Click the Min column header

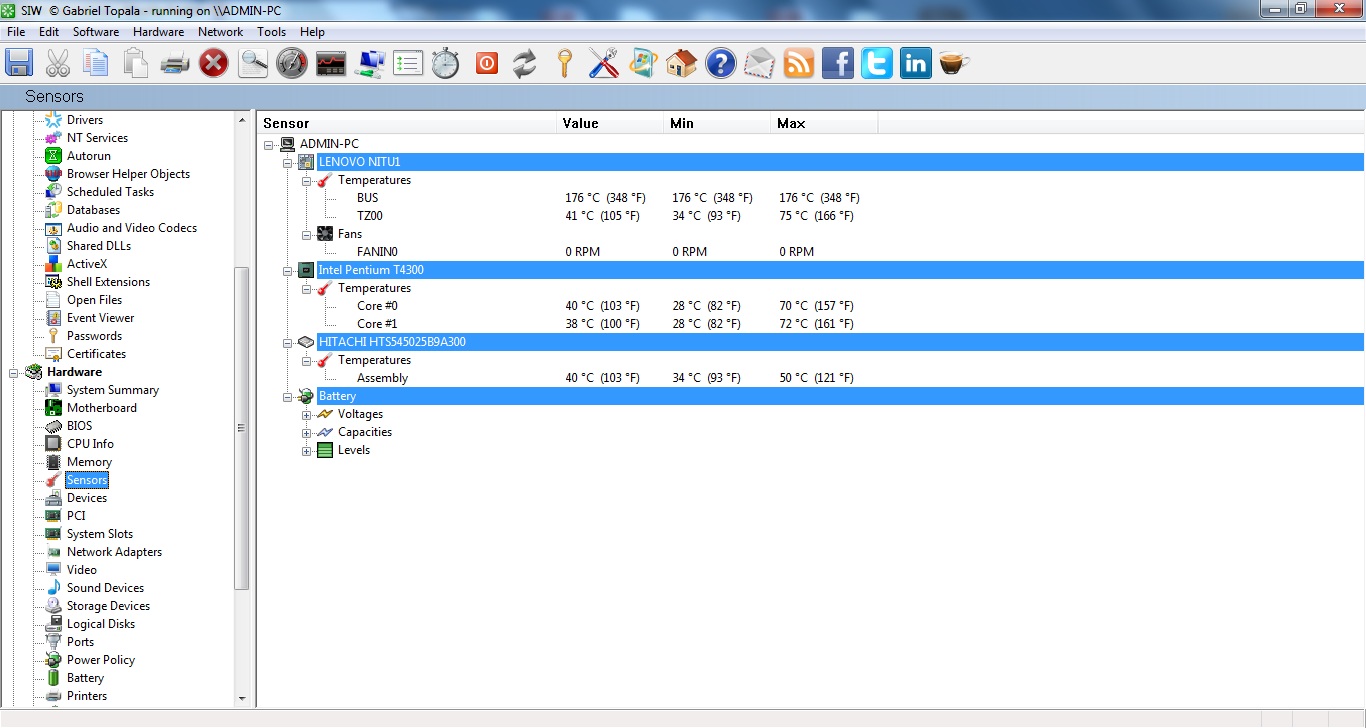click(717, 123)
